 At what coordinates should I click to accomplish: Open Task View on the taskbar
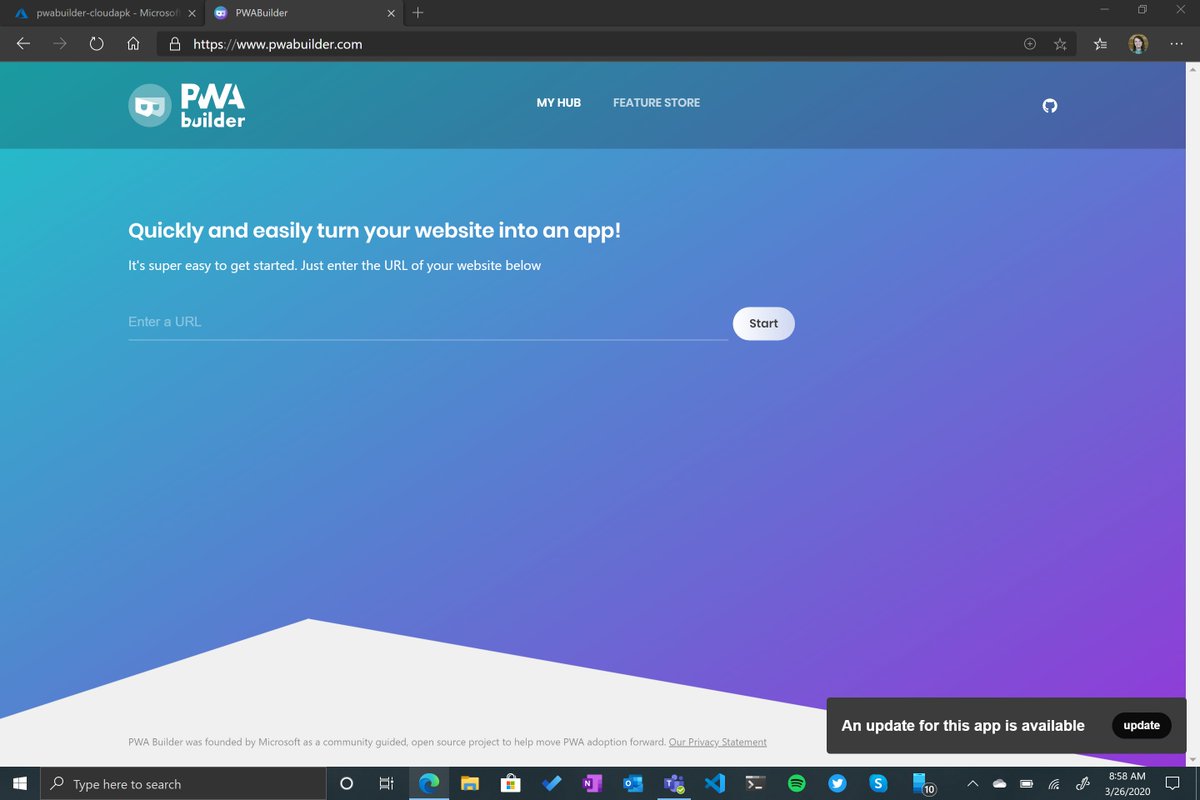[x=386, y=784]
